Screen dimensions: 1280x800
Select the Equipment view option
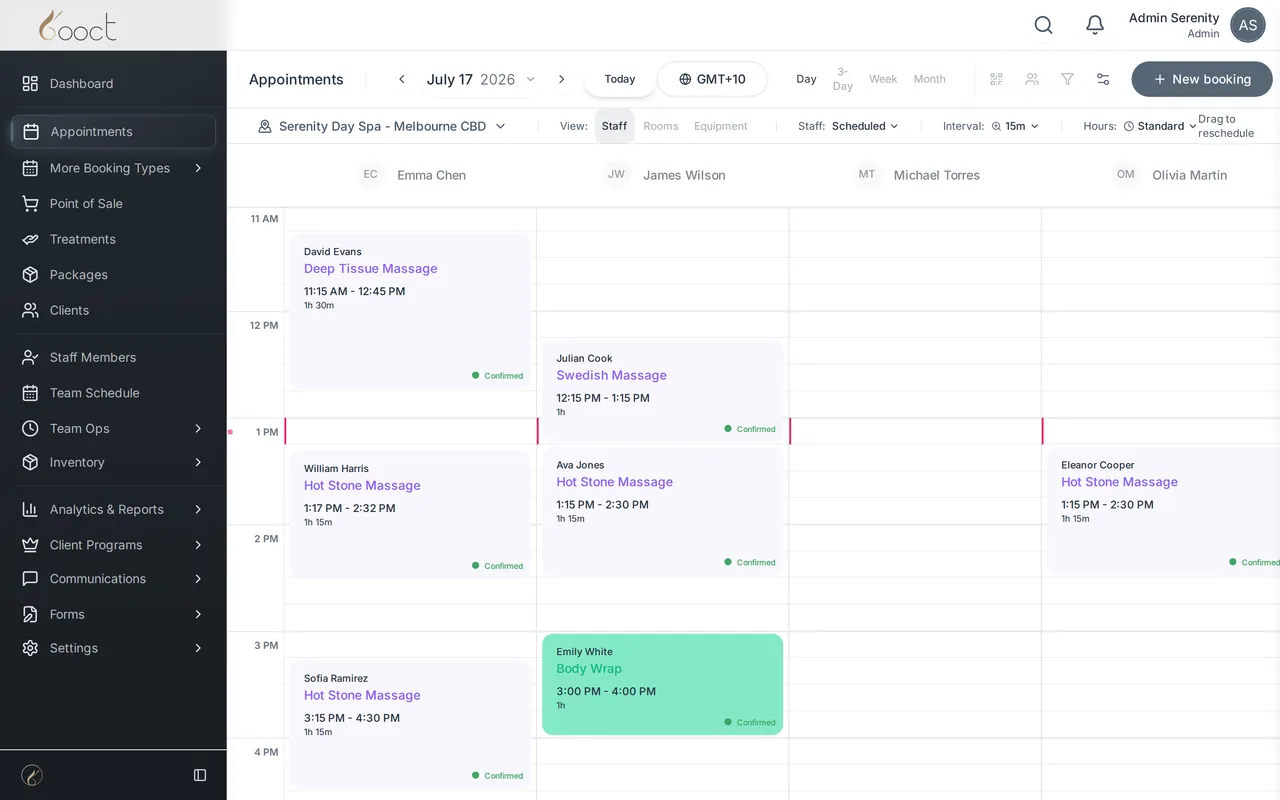point(721,126)
